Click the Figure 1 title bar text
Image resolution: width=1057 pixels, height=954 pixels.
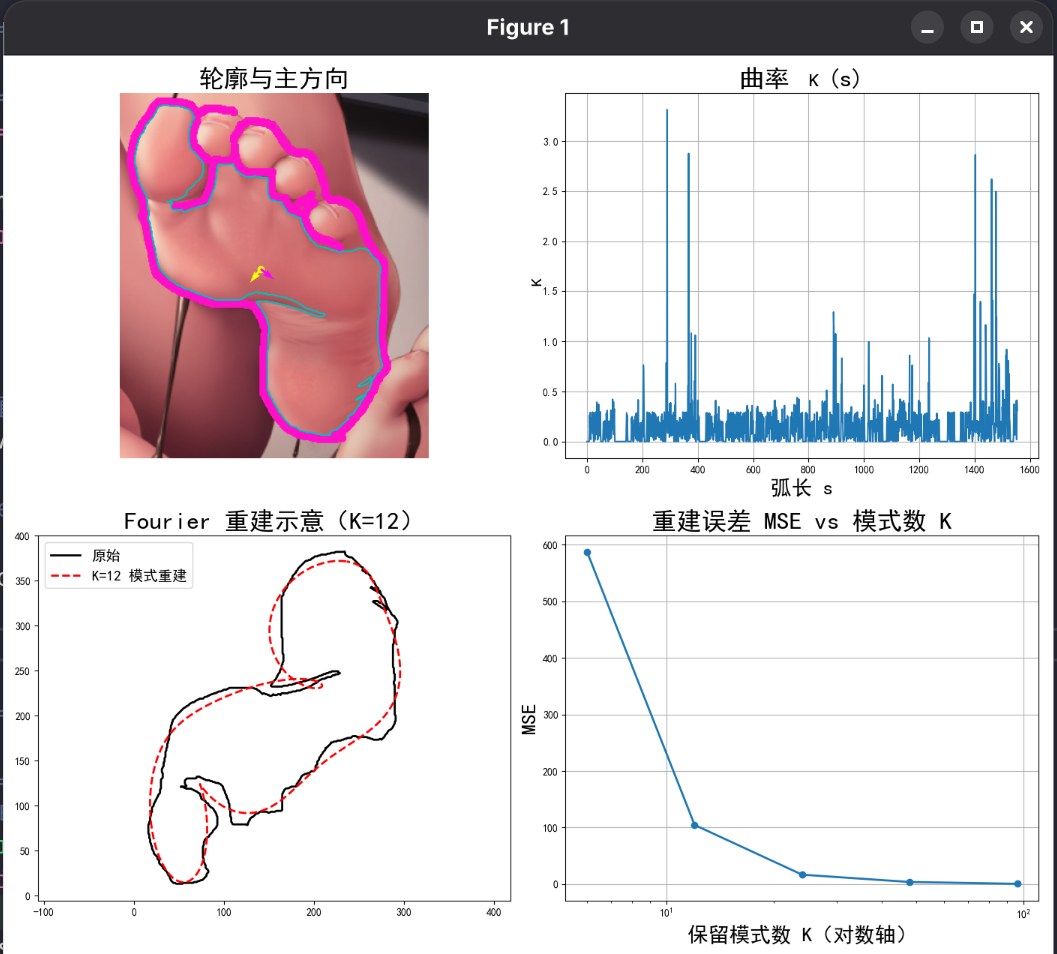click(x=528, y=28)
